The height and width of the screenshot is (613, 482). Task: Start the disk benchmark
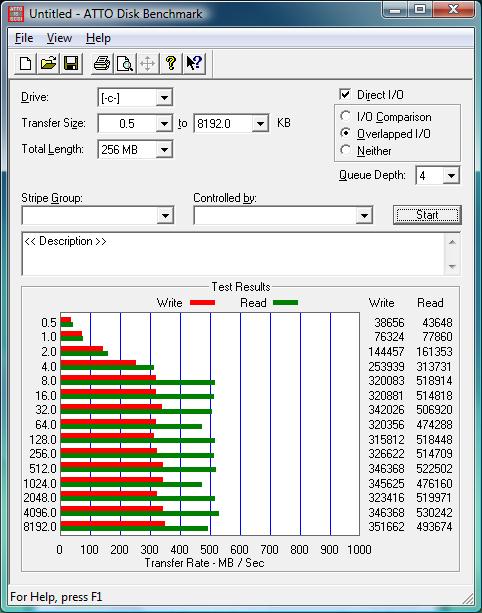427,215
